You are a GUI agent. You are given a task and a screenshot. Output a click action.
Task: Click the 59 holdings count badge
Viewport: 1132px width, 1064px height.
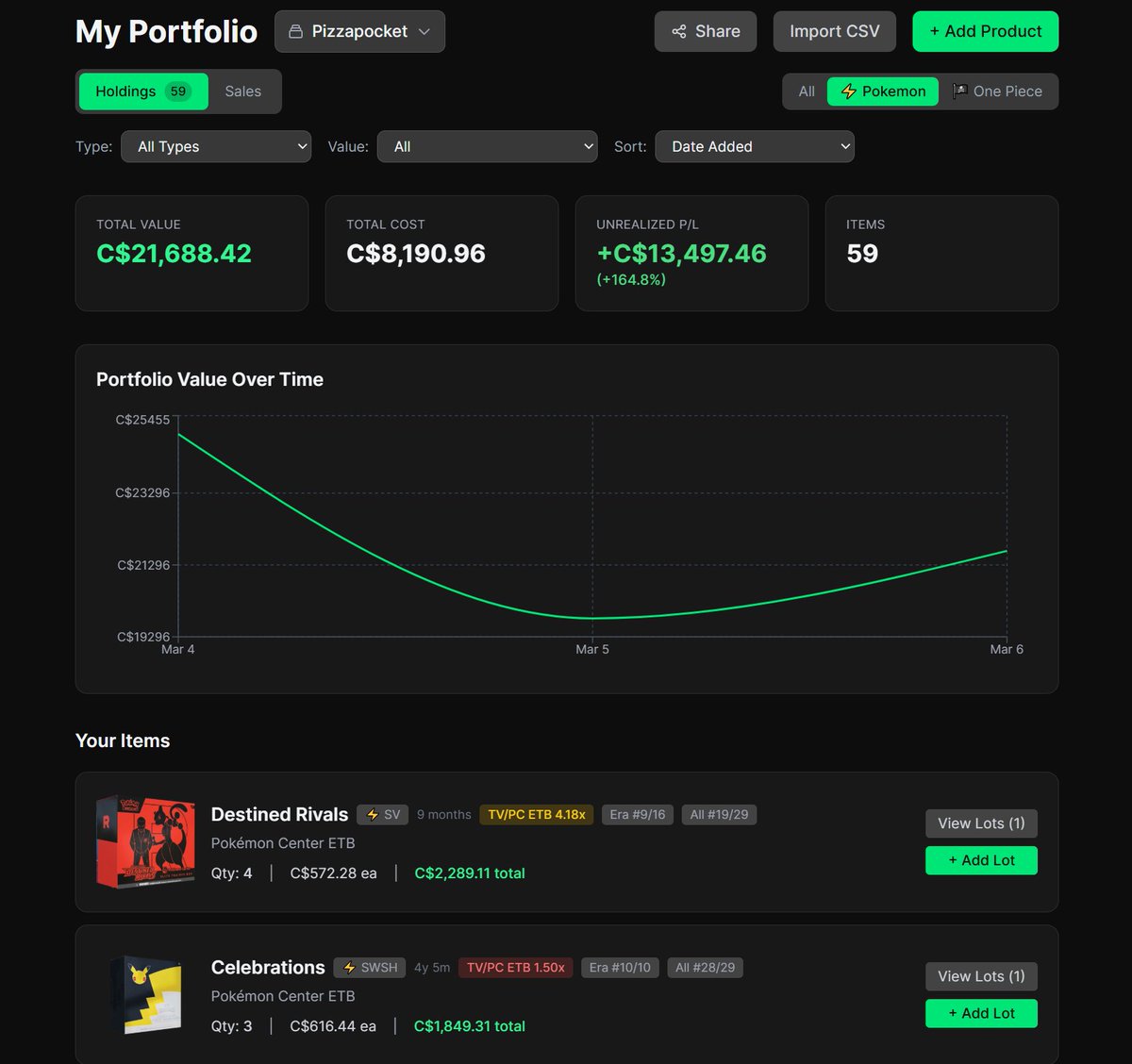point(177,91)
